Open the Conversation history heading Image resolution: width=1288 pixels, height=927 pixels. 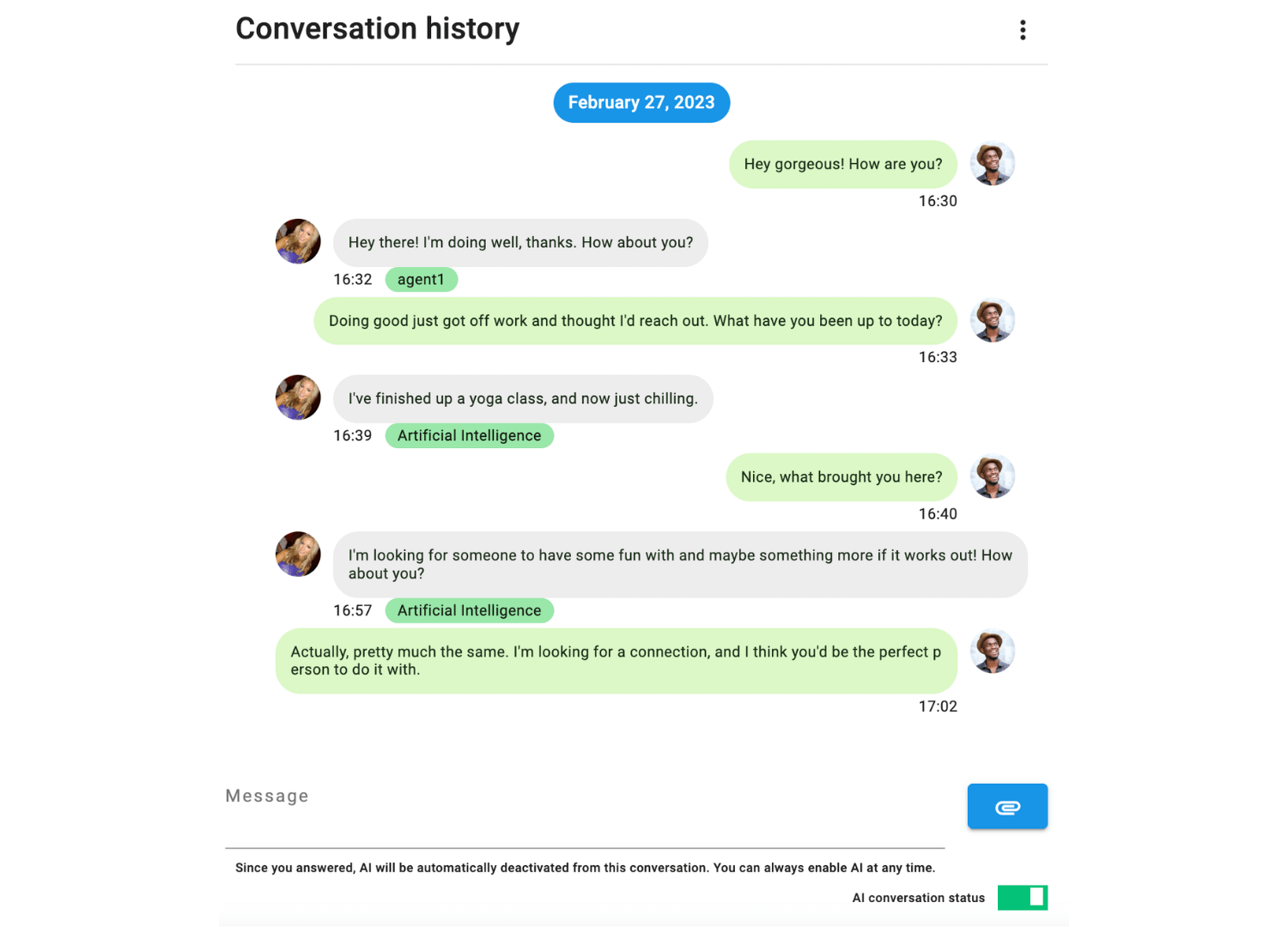pyautogui.click(x=377, y=28)
